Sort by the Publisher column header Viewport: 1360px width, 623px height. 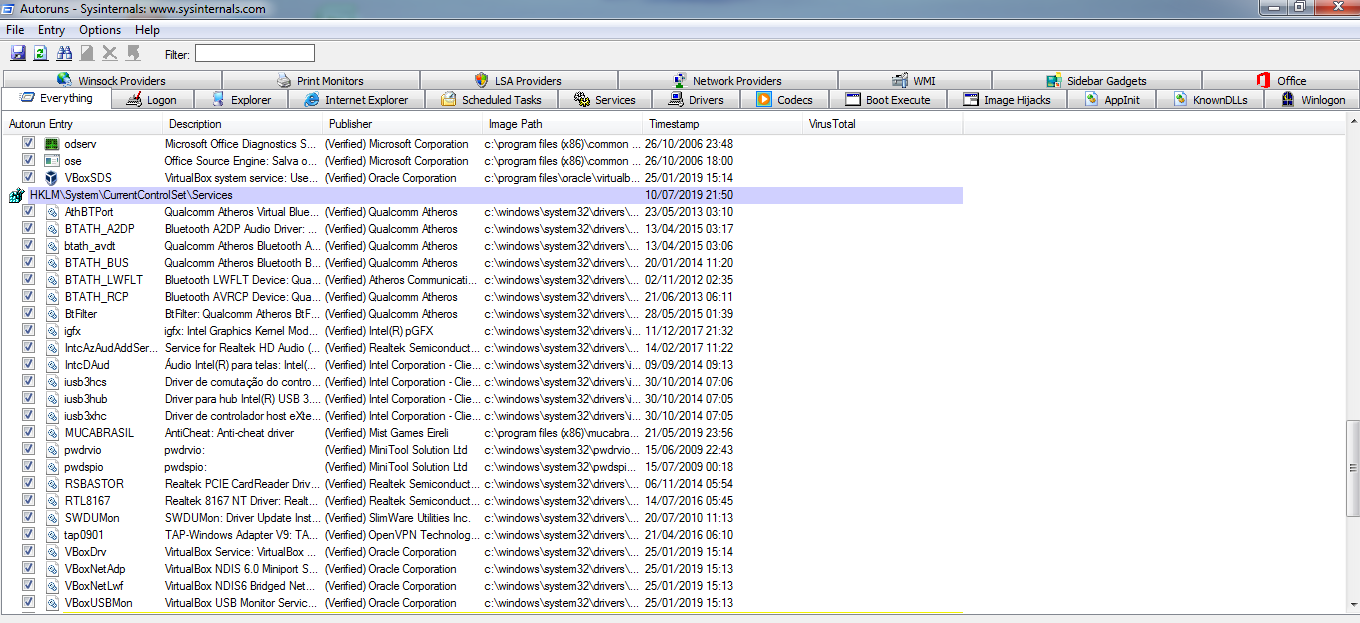coord(350,124)
